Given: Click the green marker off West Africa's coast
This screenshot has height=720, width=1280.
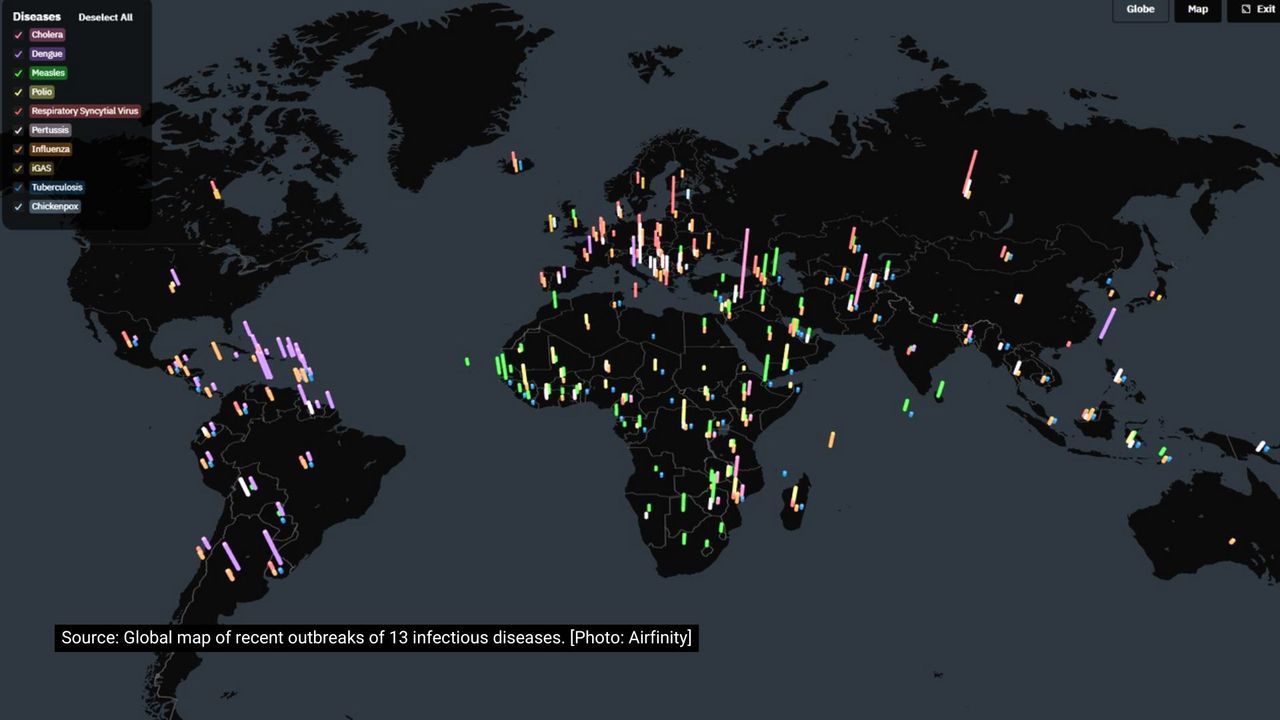Looking at the screenshot, I should [467, 361].
